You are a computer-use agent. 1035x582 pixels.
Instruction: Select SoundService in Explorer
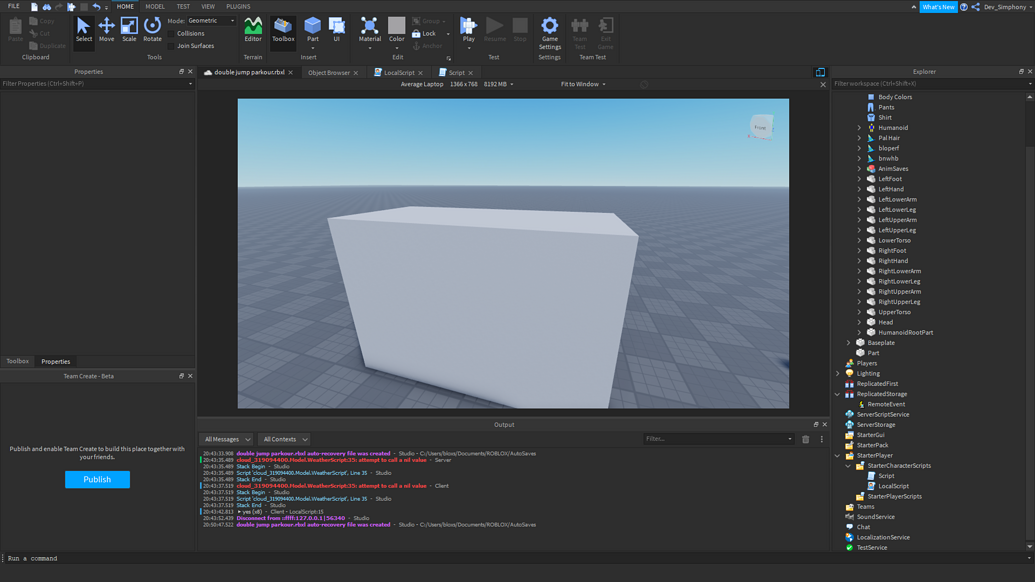click(875, 517)
